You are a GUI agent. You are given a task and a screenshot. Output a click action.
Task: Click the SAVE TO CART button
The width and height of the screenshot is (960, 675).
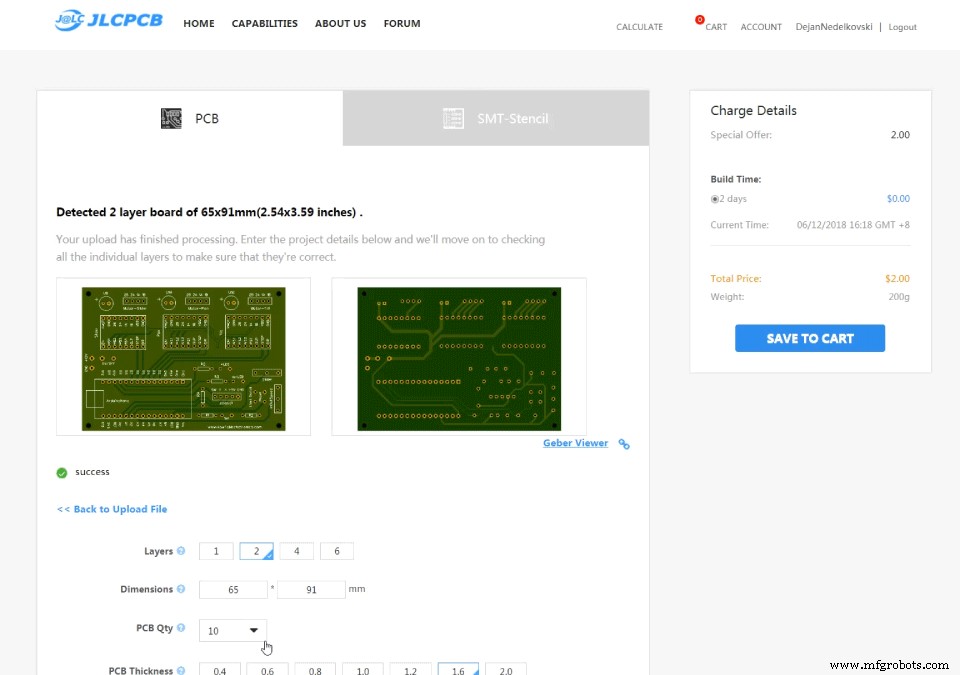(809, 338)
